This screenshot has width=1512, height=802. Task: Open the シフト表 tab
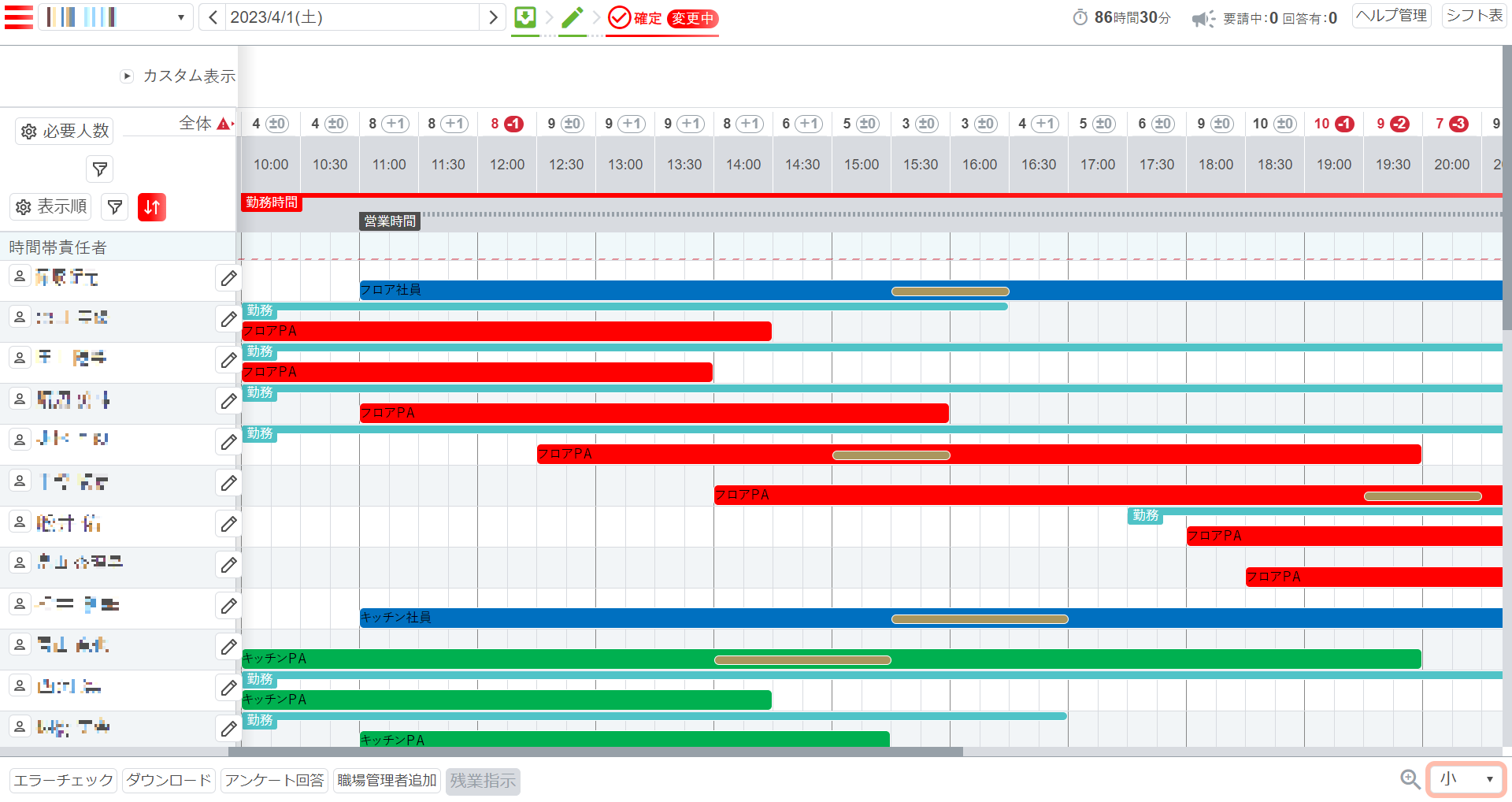(x=1474, y=16)
